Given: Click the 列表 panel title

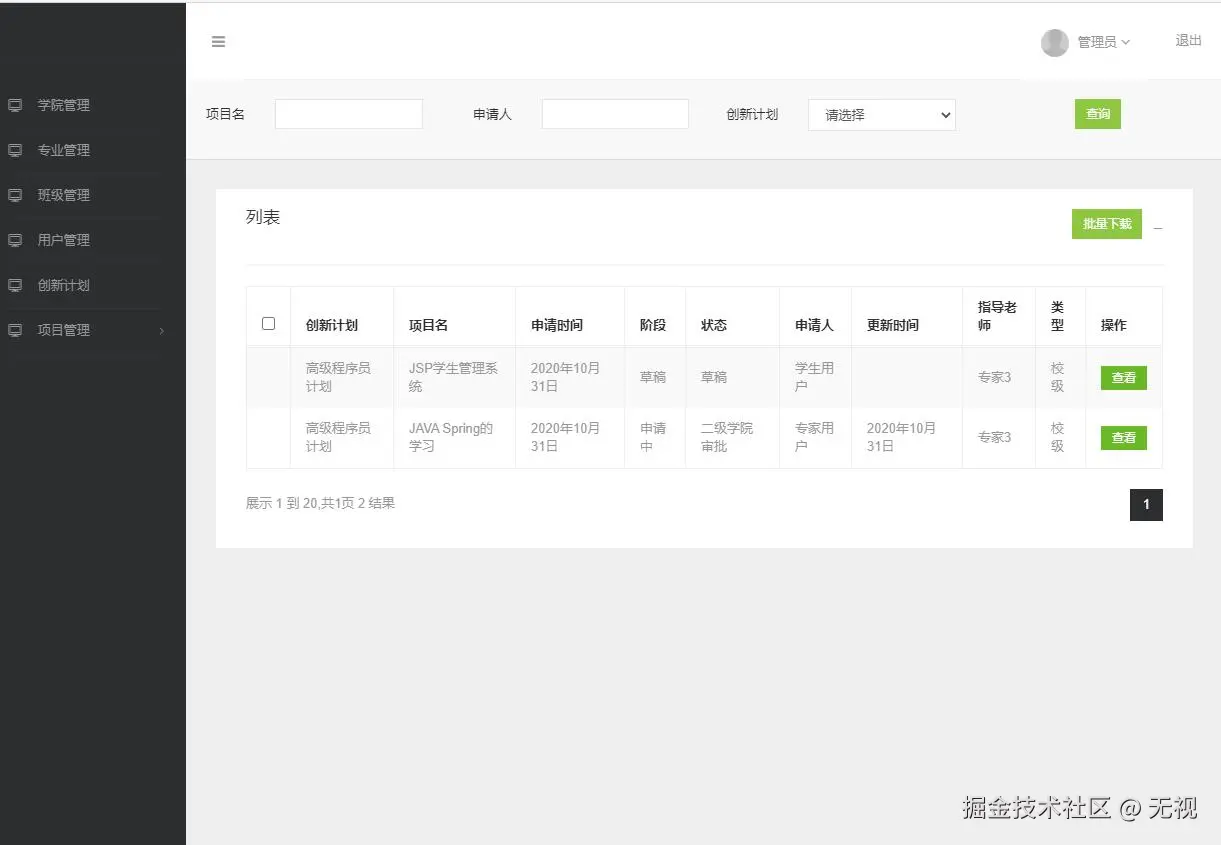Looking at the screenshot, I should point(263,217).
